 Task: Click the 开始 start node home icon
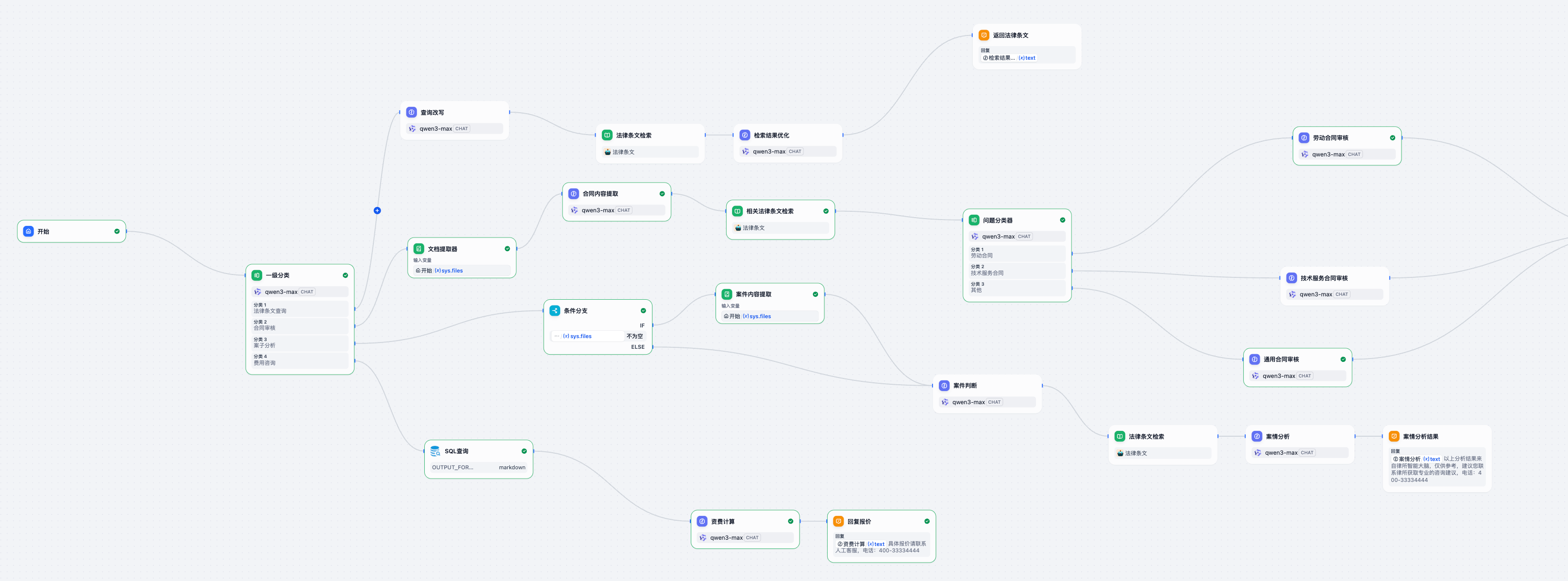pyautogui.click(x=29, y=231)
